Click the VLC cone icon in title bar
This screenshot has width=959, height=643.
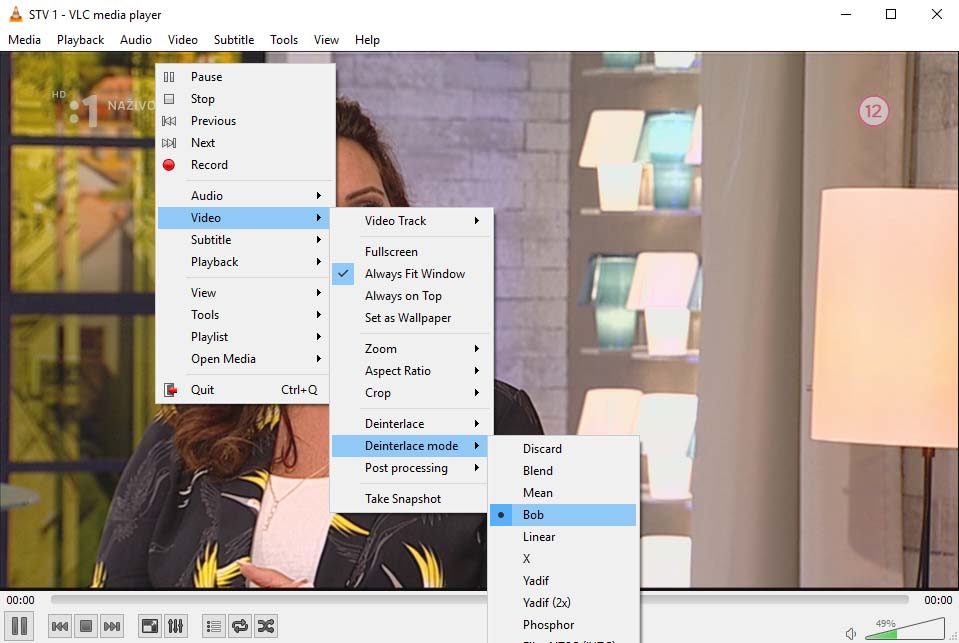coord(15,14)
